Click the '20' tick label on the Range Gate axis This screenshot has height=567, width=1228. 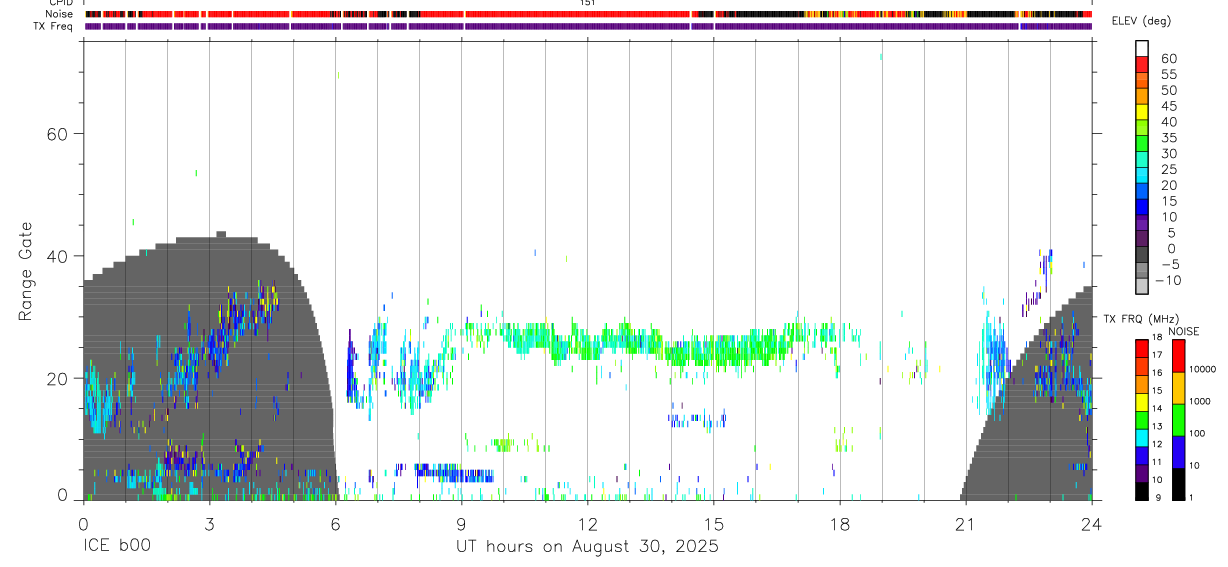tap(56, 378)
